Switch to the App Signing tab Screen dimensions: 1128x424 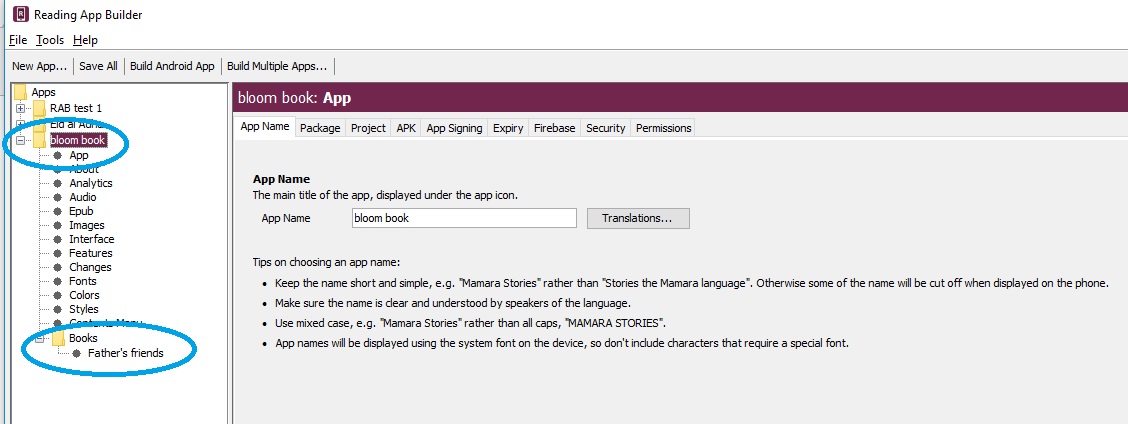454,128
